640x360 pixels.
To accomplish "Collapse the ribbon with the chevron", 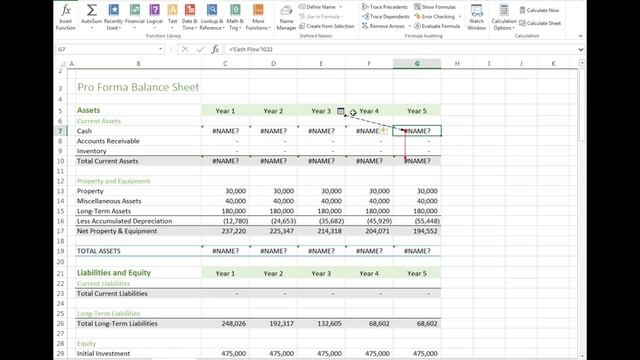I will click(x=580, y=36).
